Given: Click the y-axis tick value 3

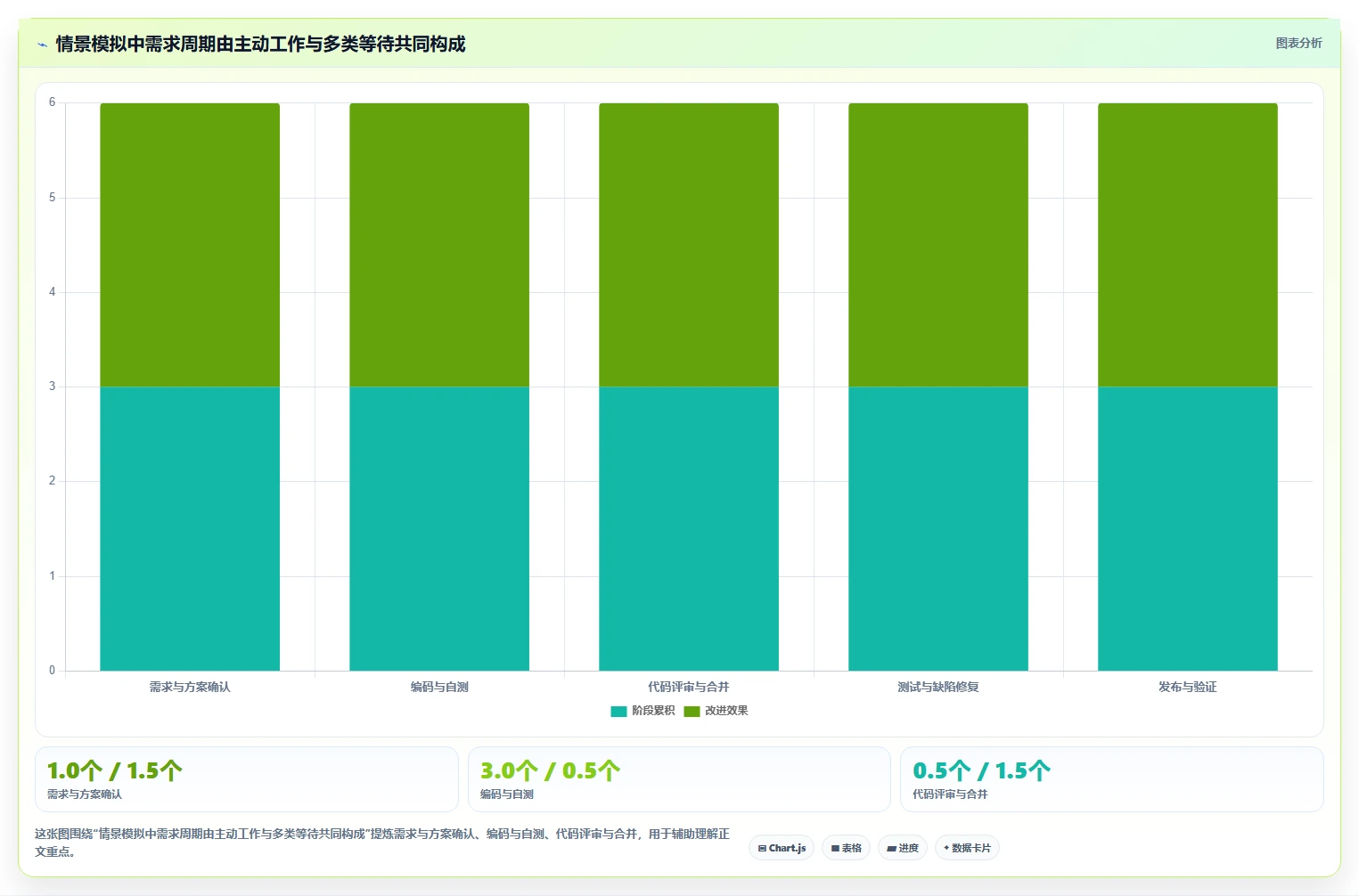Looking at the screenshot, I should coord(52,387).
